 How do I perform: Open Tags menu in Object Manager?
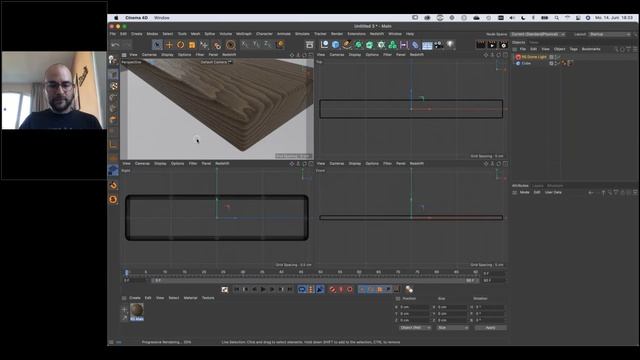click(x=573, y=49)
